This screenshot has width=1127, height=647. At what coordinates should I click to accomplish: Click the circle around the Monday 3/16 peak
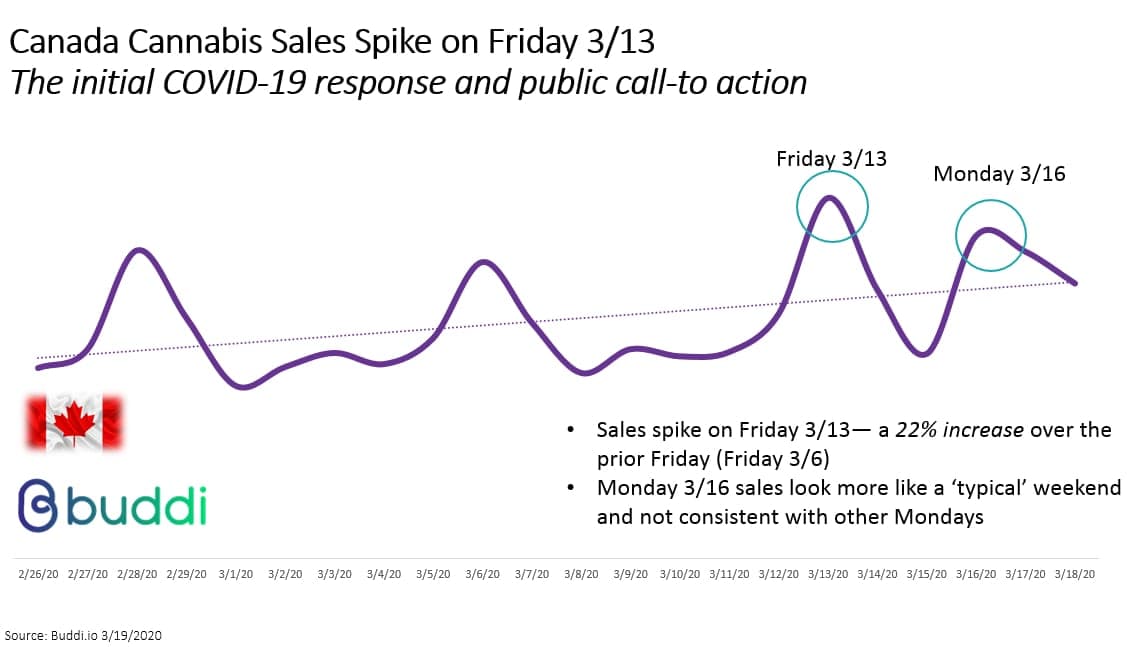click(990, 235)
